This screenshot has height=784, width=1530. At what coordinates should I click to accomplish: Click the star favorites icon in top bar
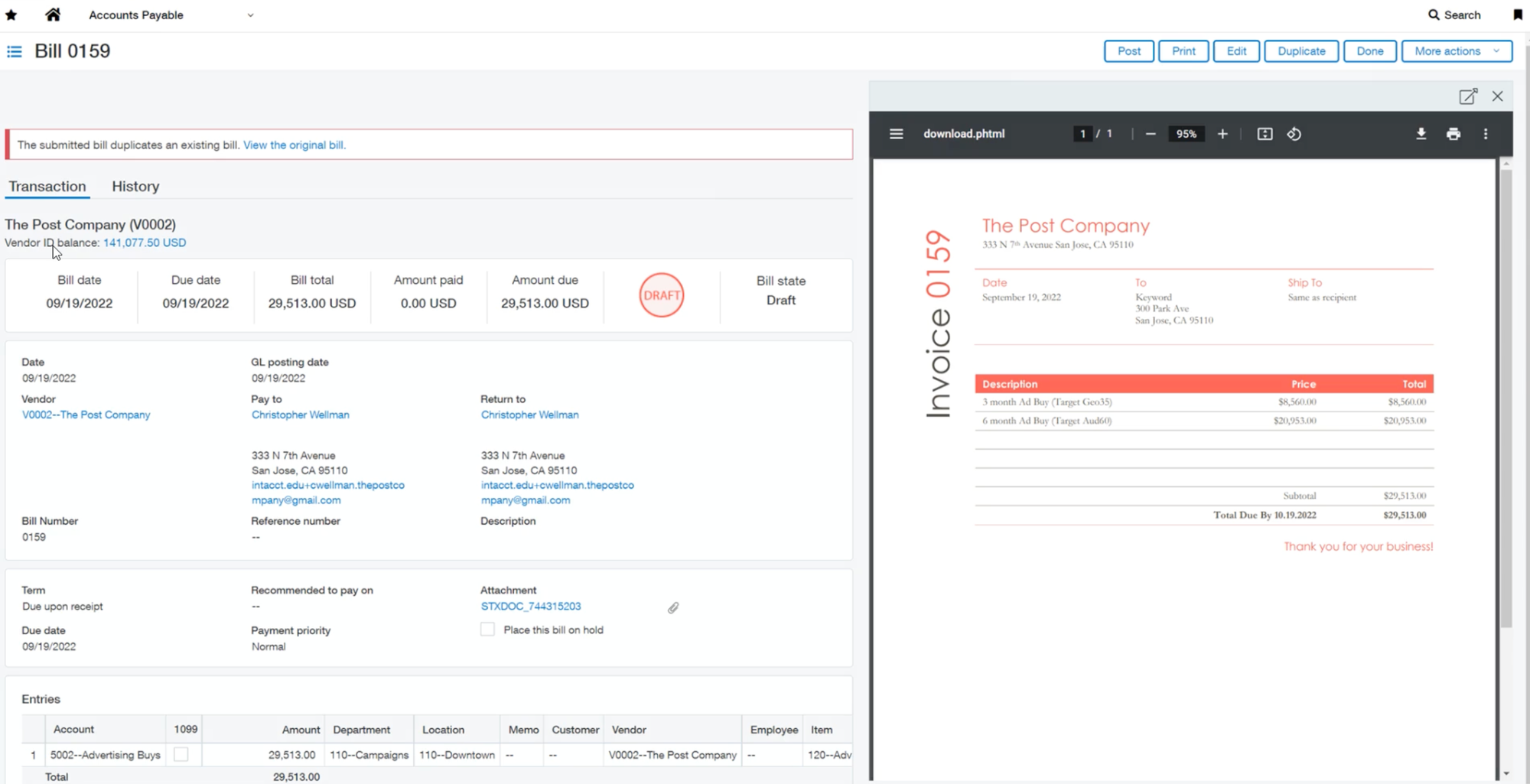11,15
